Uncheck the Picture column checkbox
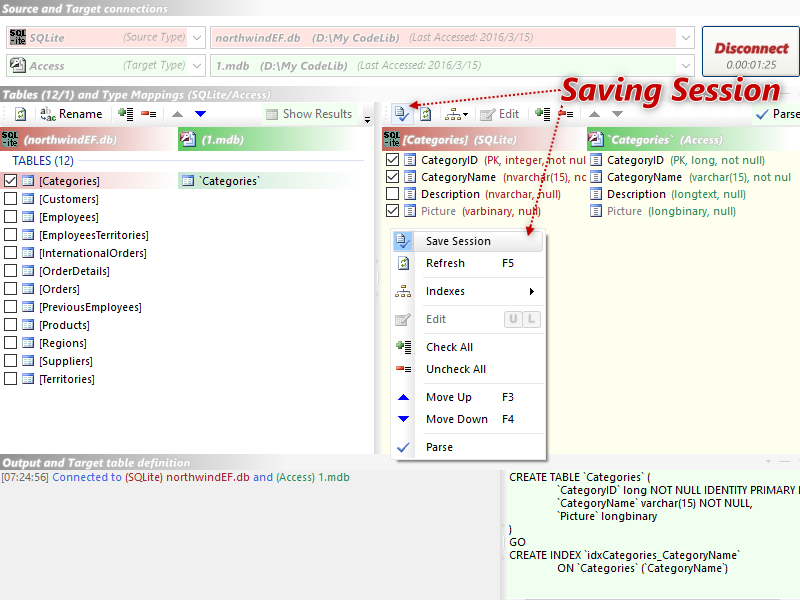Viewport: 800px width, 600px height. click(392, 211)
